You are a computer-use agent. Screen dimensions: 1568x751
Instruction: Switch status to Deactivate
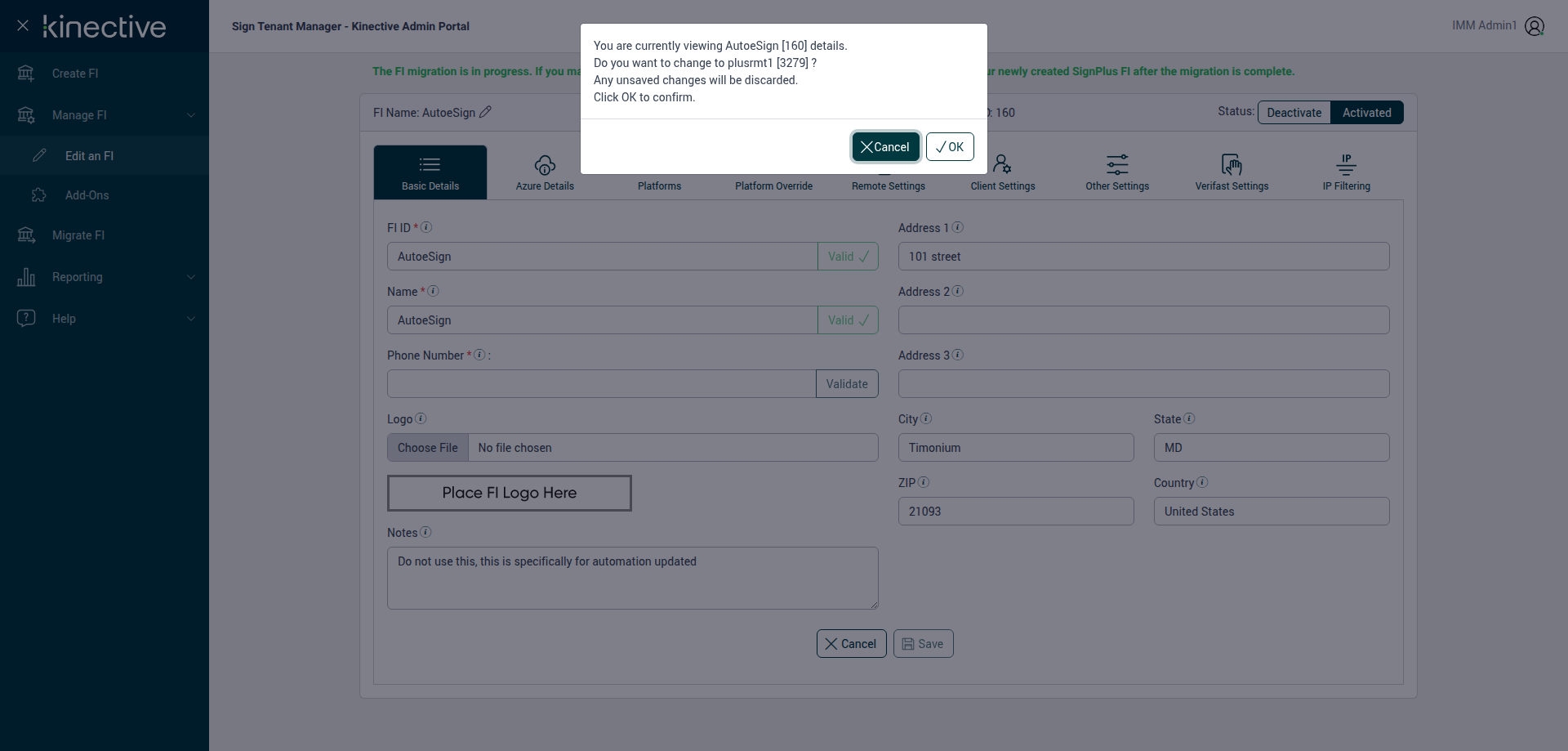pyautogui.click(x=1294, y=113)
